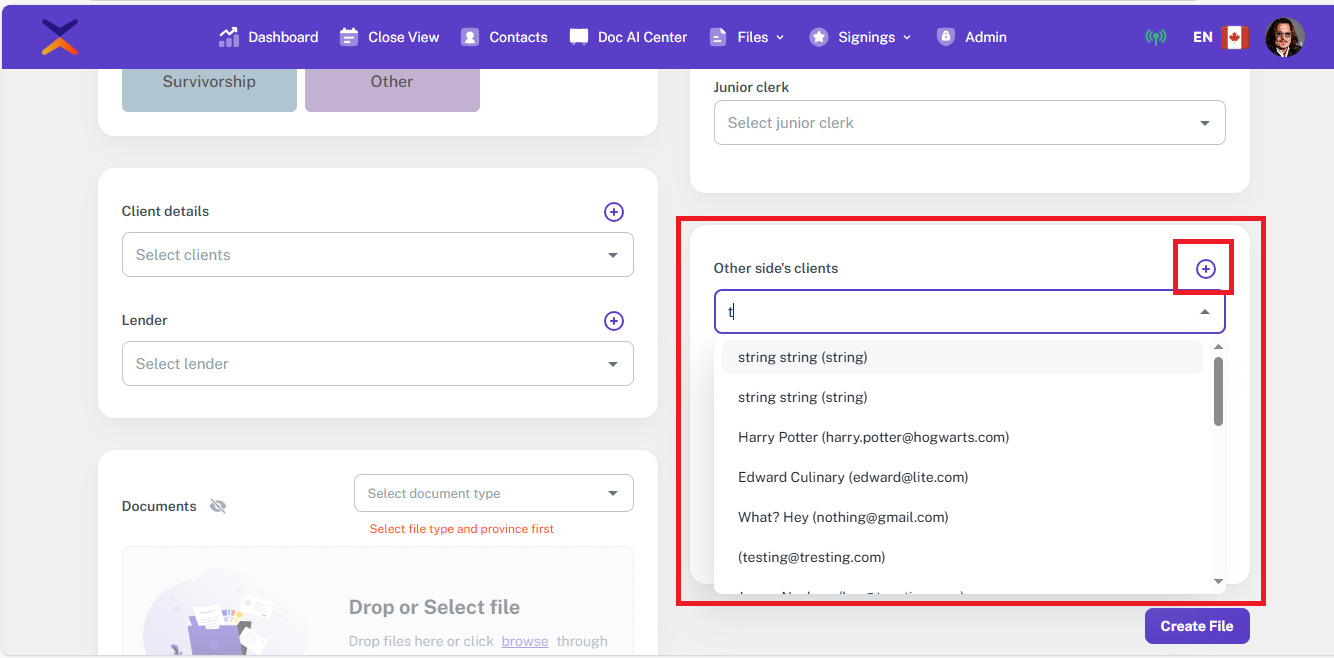1334x658 pixels.
Task: Open the Doc AI Center page
Action: 628,37
